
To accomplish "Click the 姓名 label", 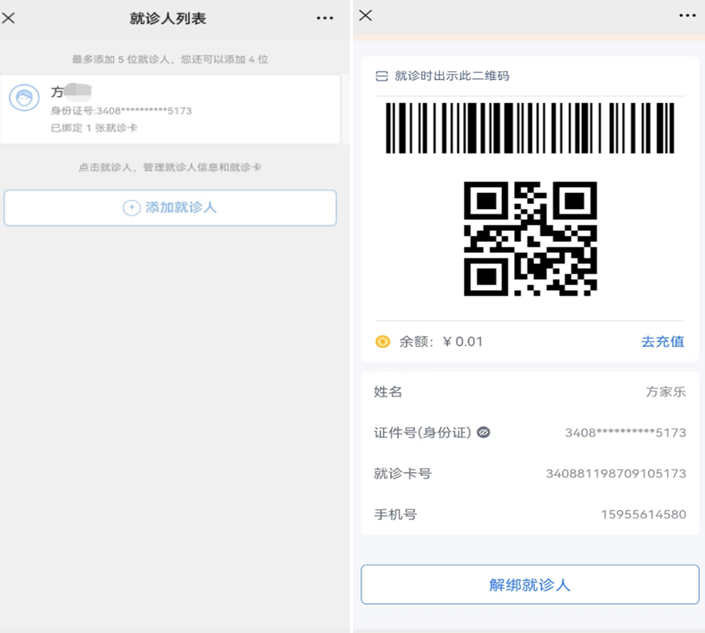I will (x=388, y=392).
